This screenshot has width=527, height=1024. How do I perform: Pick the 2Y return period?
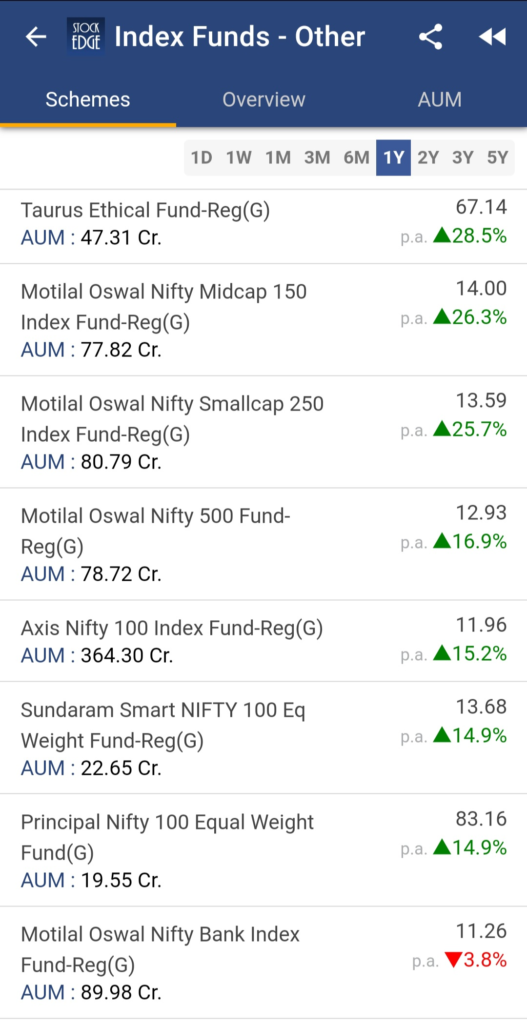click(x=428, y=157)
